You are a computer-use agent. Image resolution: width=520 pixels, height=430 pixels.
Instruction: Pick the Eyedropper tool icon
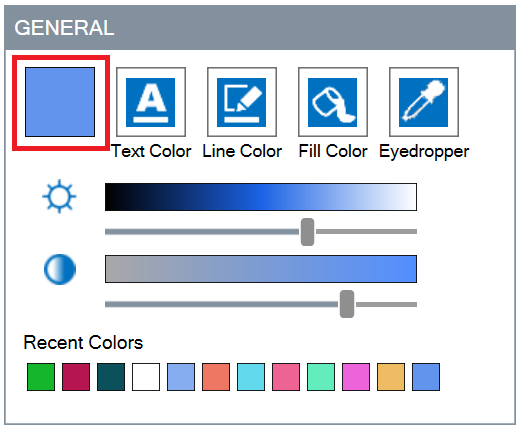click(x=424, y=102)
